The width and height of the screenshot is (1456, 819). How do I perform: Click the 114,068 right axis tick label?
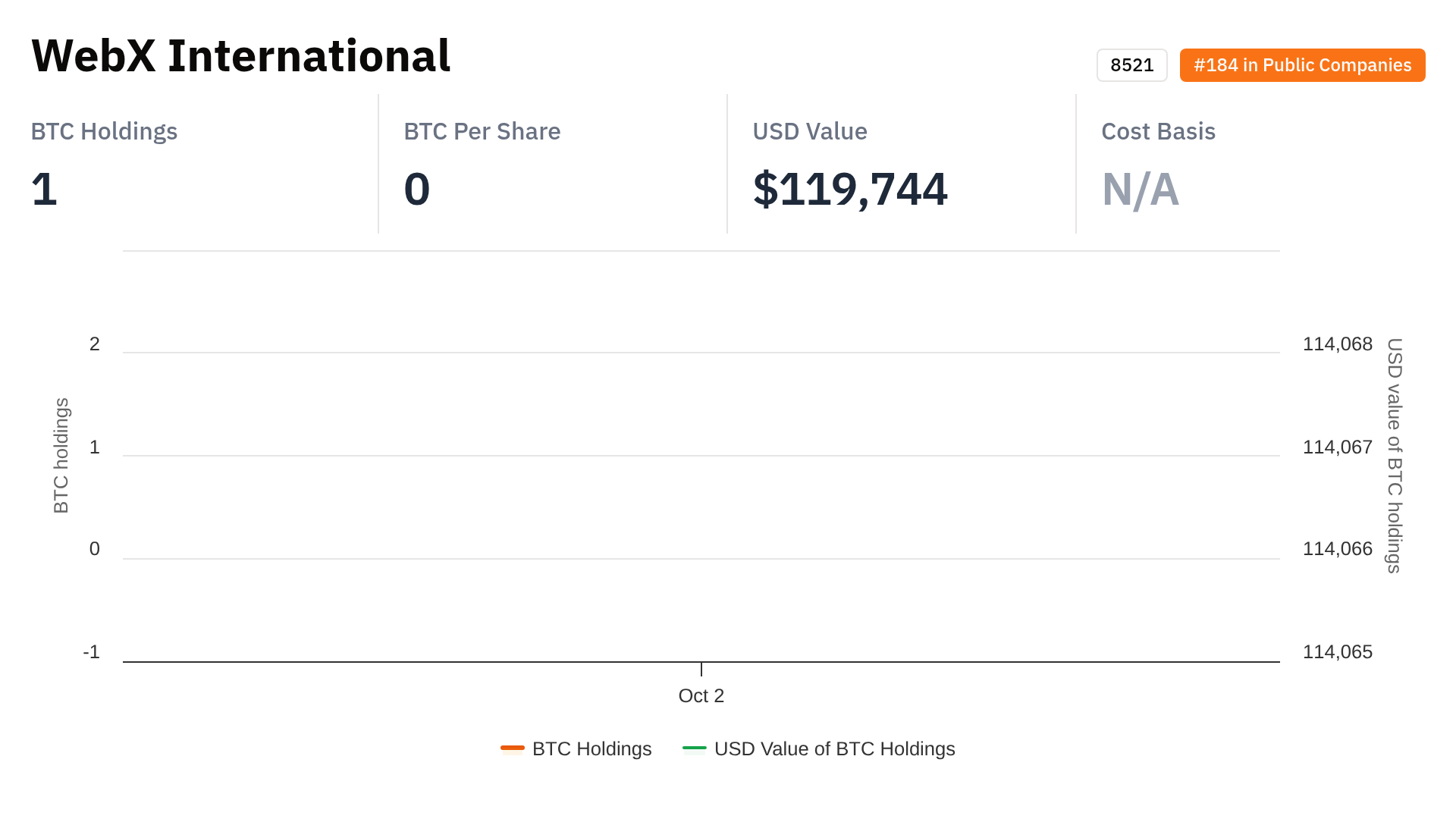[x=1337, y=344]
